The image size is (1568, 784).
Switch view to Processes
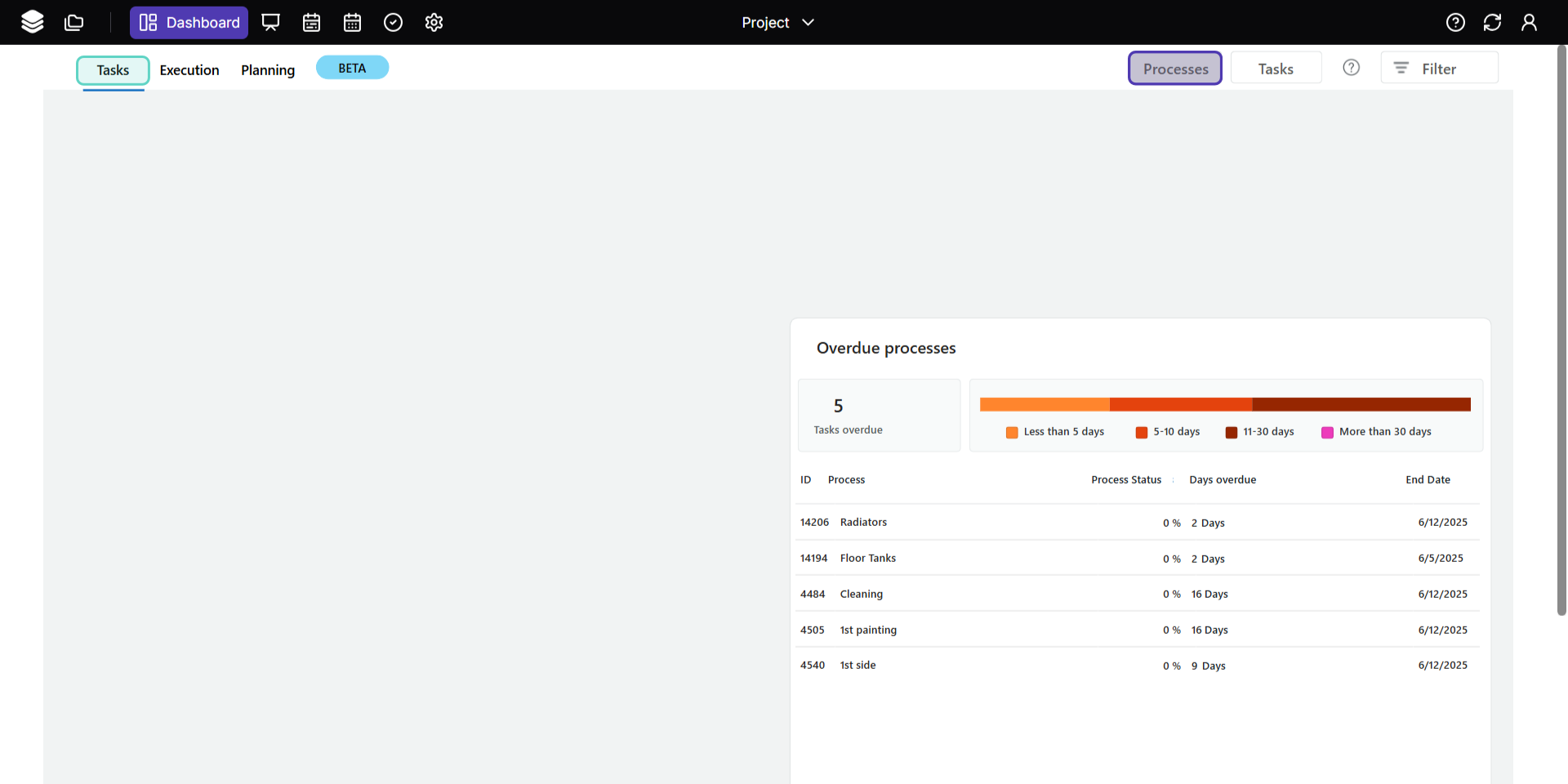1174,69
